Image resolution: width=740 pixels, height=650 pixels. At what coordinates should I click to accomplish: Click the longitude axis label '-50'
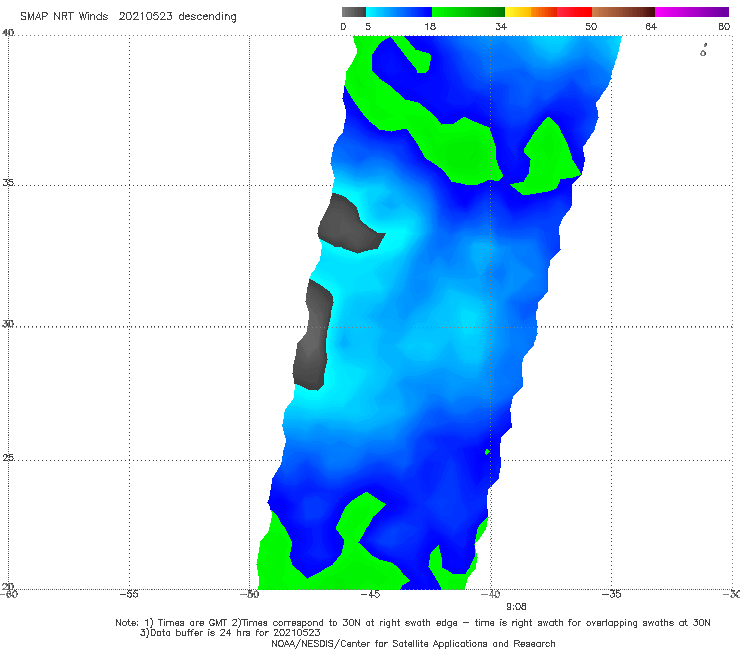coord(250,594)
